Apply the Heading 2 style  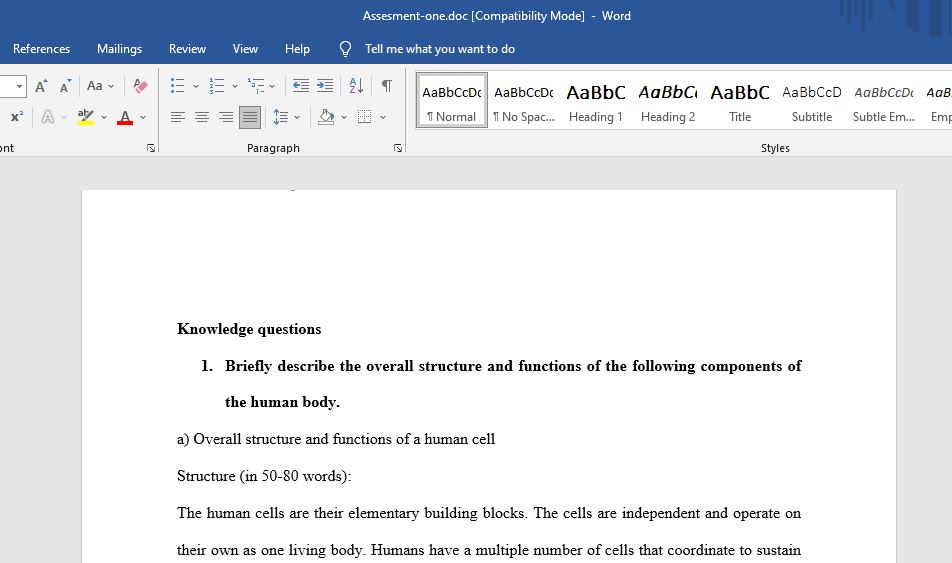668,101
